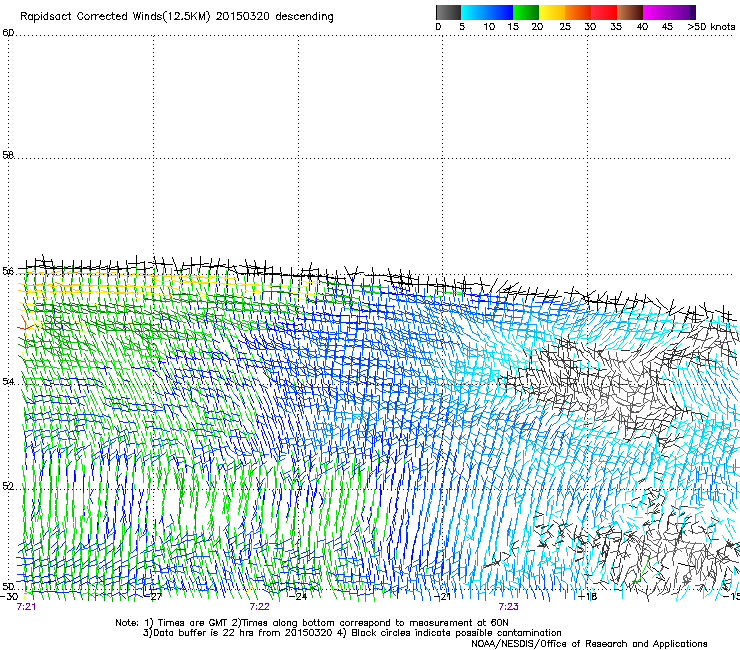The height and width of the screenshot is (650, 740).
Task: Click the latitude label 60
Action: pyautogui.click(x=8, y=33)
